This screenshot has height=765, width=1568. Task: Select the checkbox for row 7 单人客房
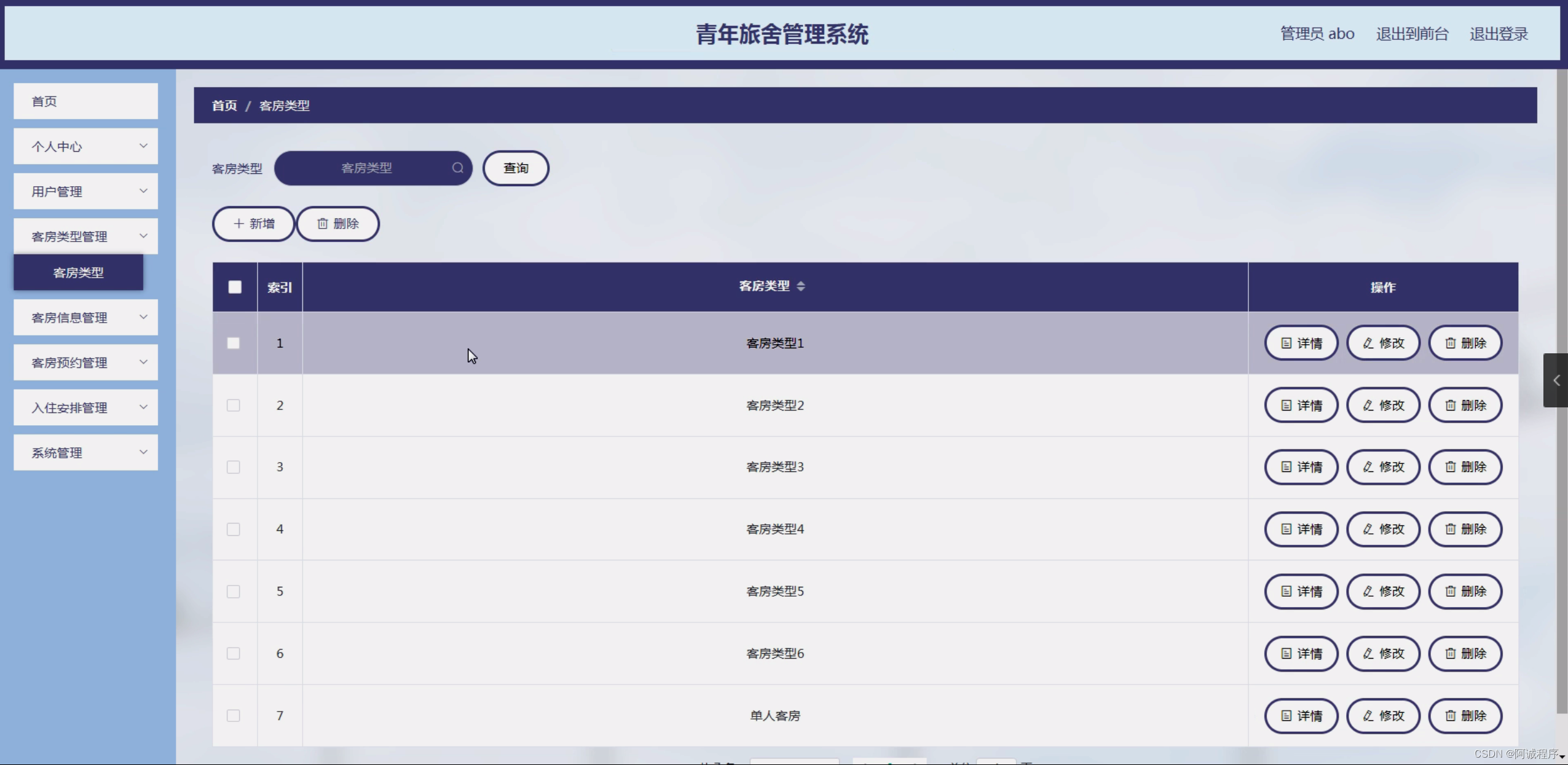[234, 716]
